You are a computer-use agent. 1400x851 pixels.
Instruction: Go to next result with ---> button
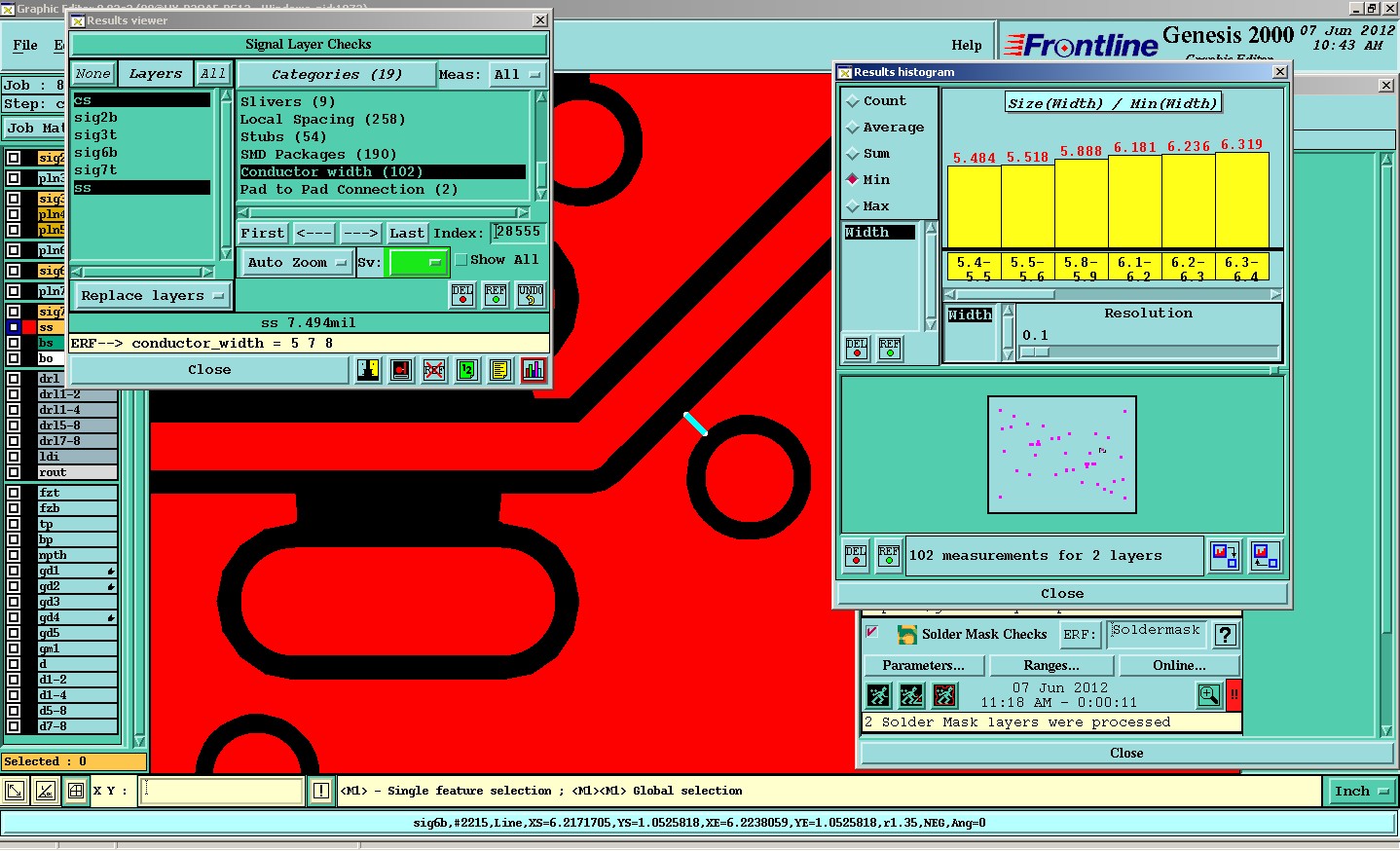360,234
